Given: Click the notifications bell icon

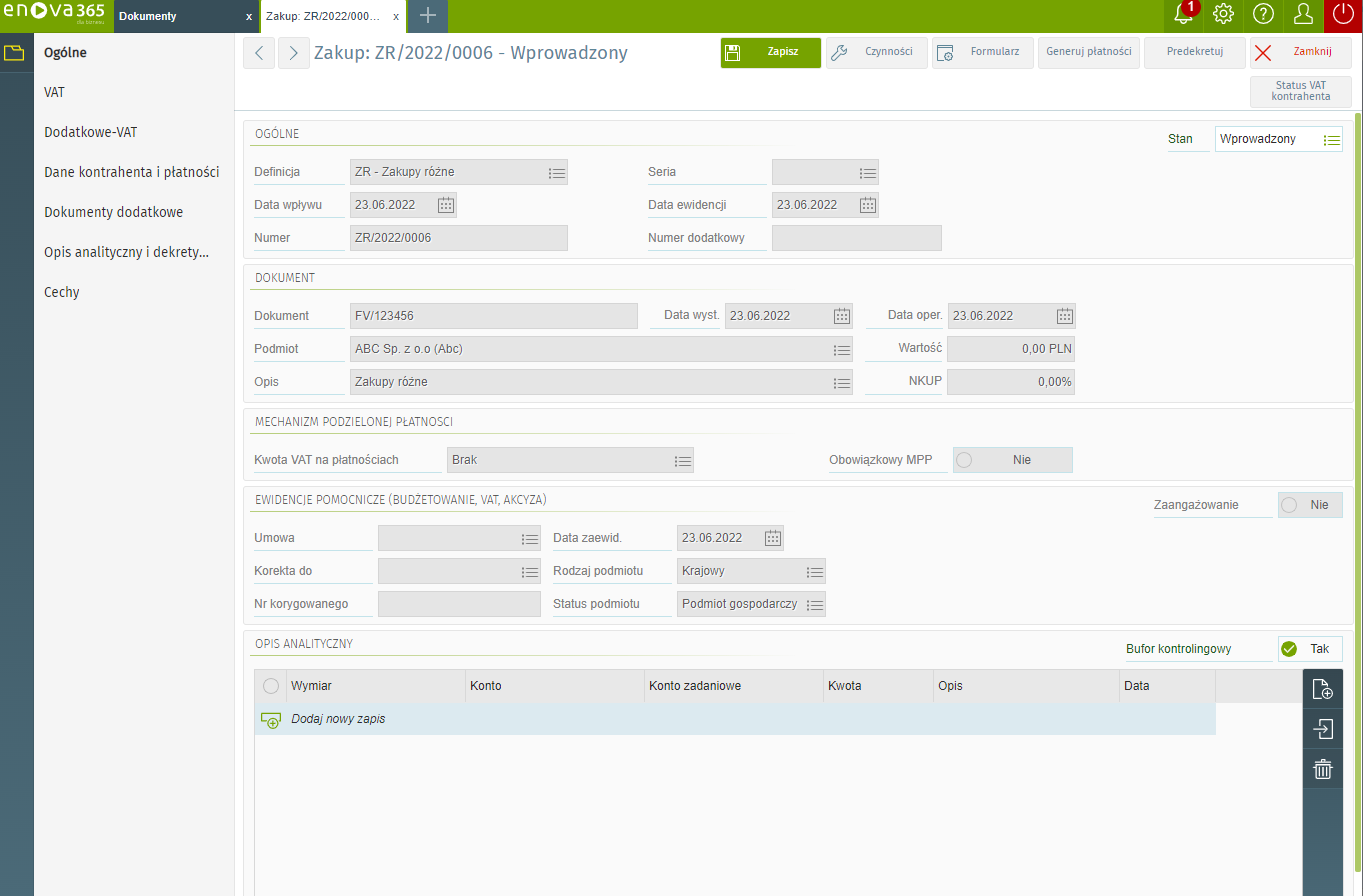Looking at the screenshot, I should point(1184,15).
